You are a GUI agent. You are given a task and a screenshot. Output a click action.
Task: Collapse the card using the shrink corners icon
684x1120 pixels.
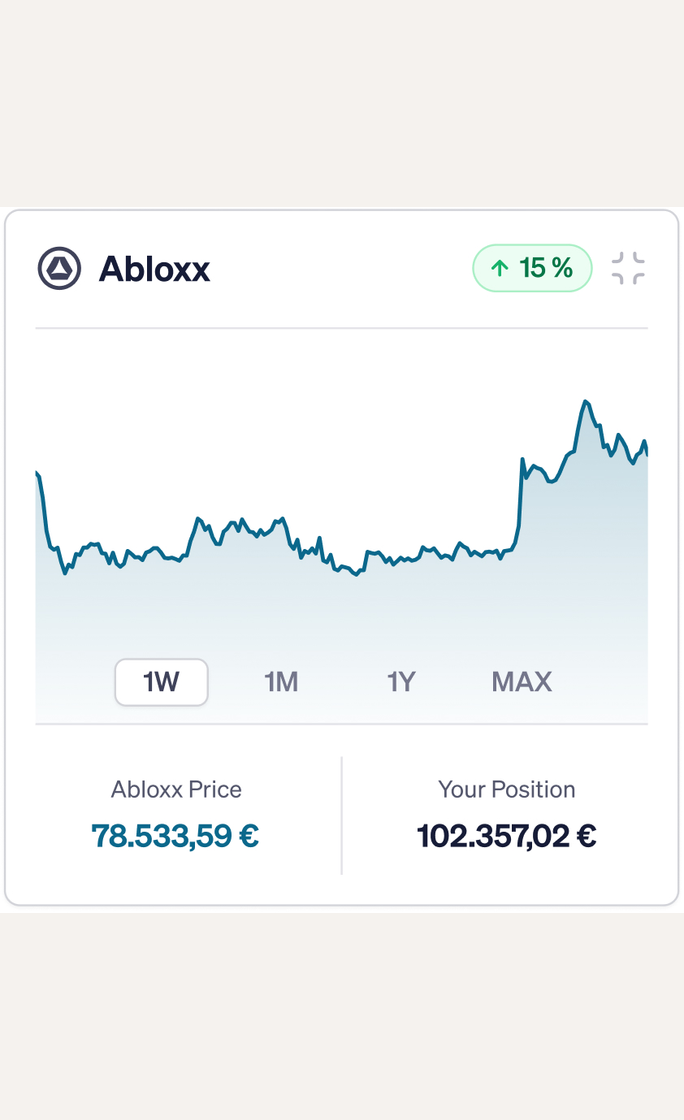(x=628, y=269)
